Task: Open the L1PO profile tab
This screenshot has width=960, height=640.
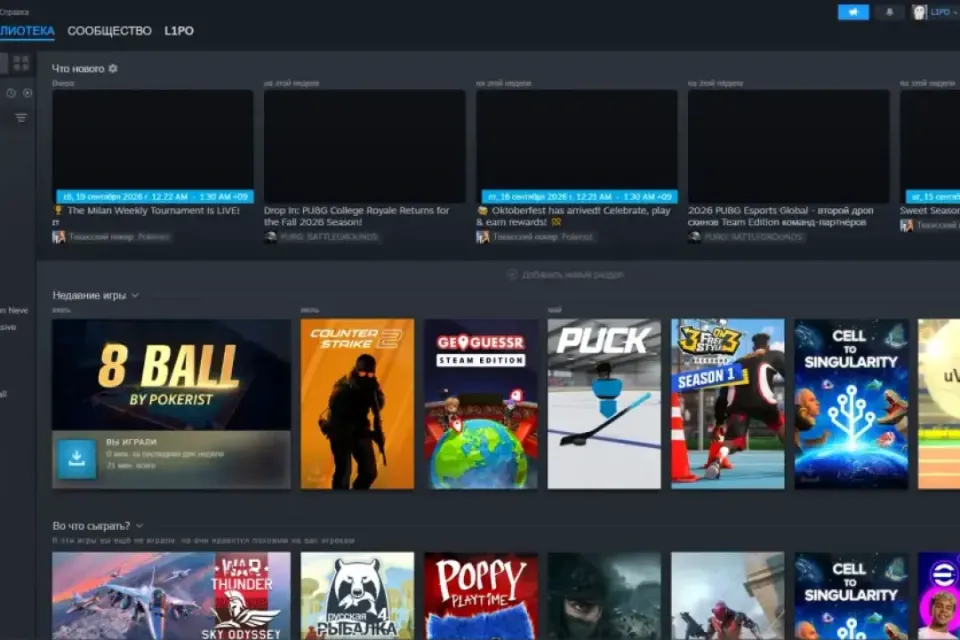Action: pos(179,31)
